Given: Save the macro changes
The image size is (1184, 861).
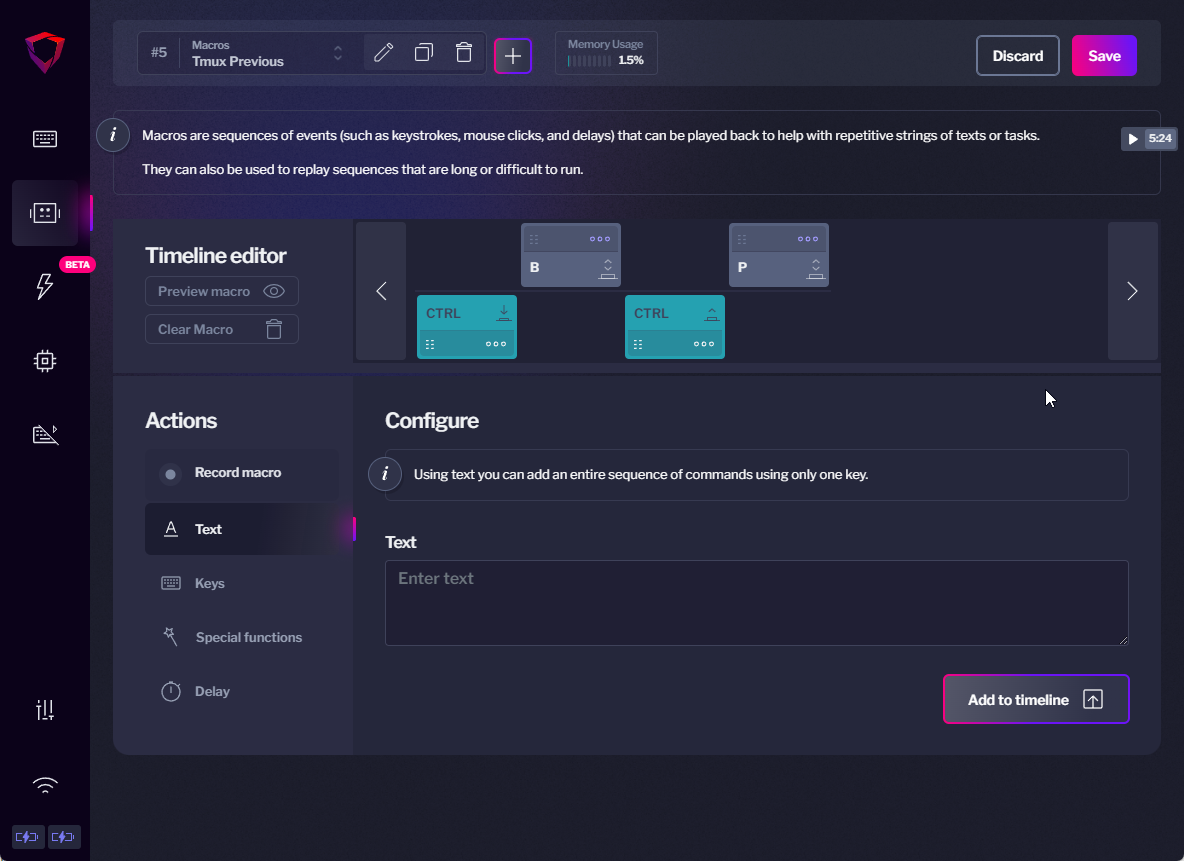Looking at the screenshot, I should coord(1104,56).
